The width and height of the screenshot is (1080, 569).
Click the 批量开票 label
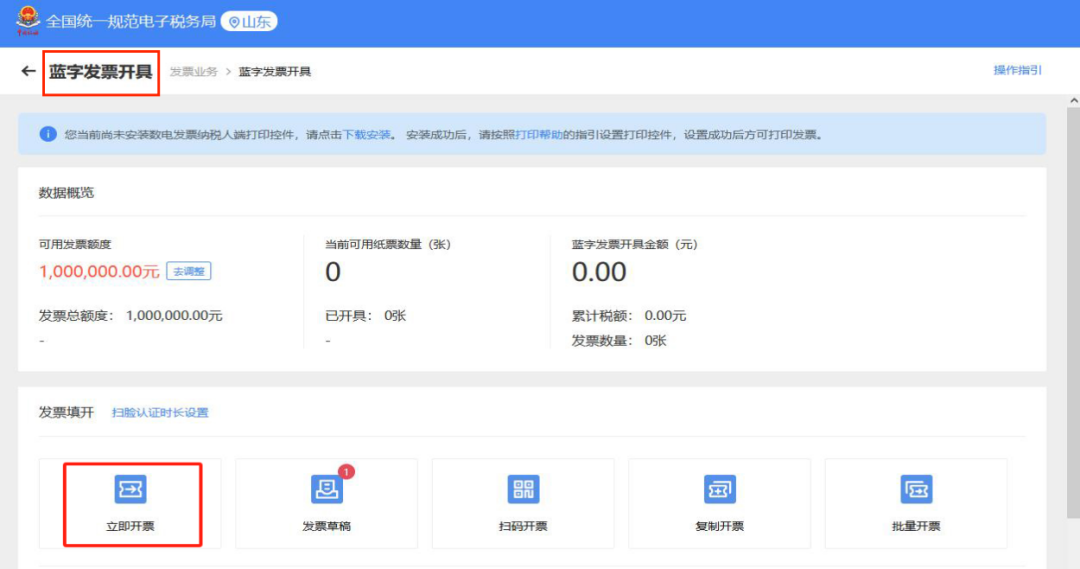[x=916, y=526]
